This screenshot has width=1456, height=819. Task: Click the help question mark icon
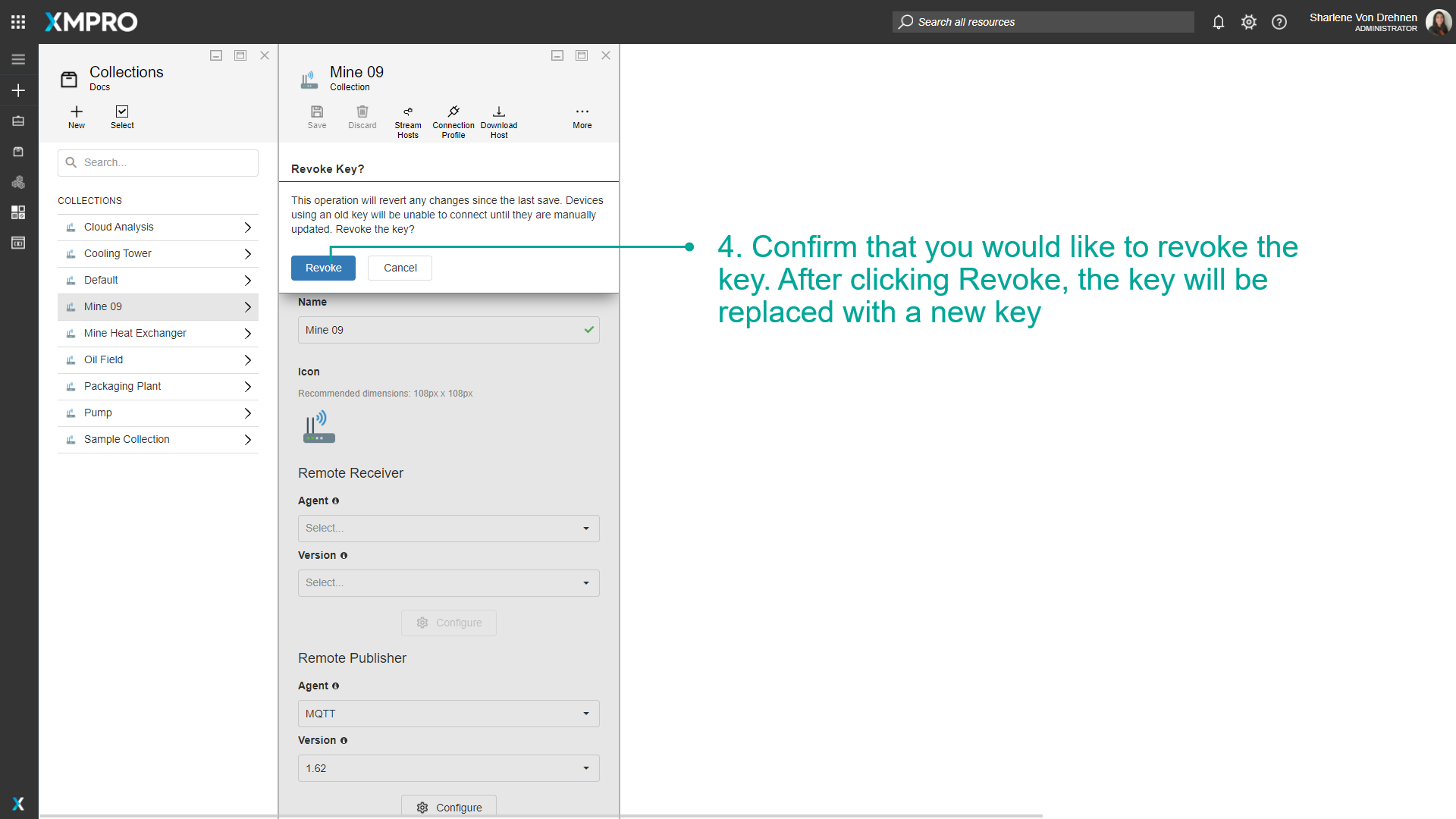click(1279, 22)
